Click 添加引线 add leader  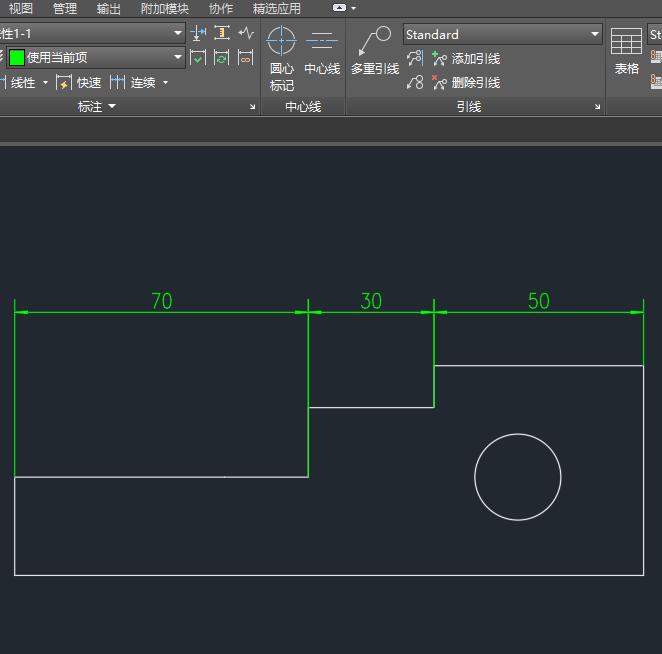point(466,58)
